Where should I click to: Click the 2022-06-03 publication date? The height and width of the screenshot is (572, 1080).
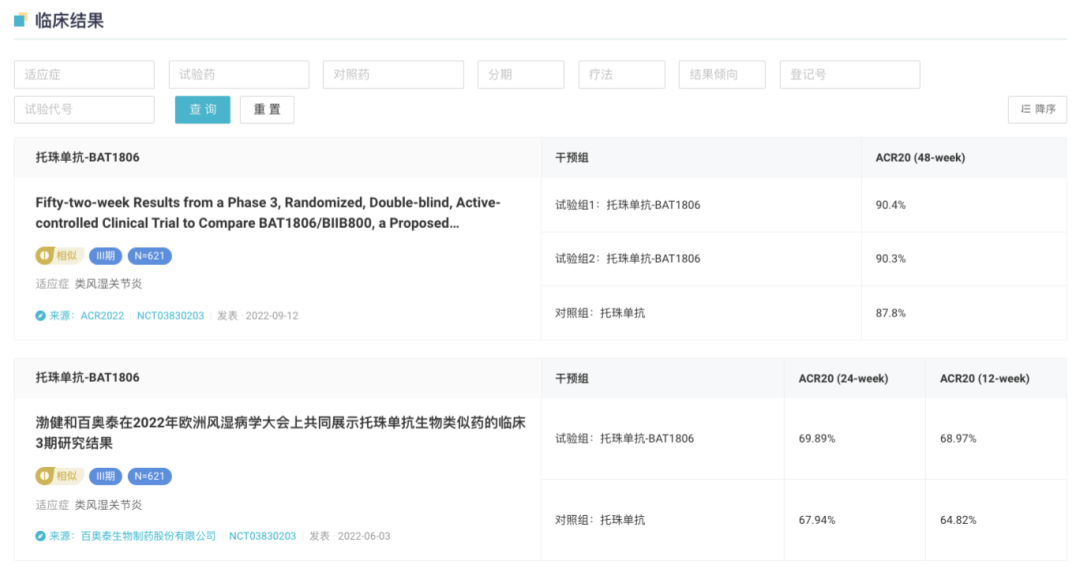(x=364, y=536)
